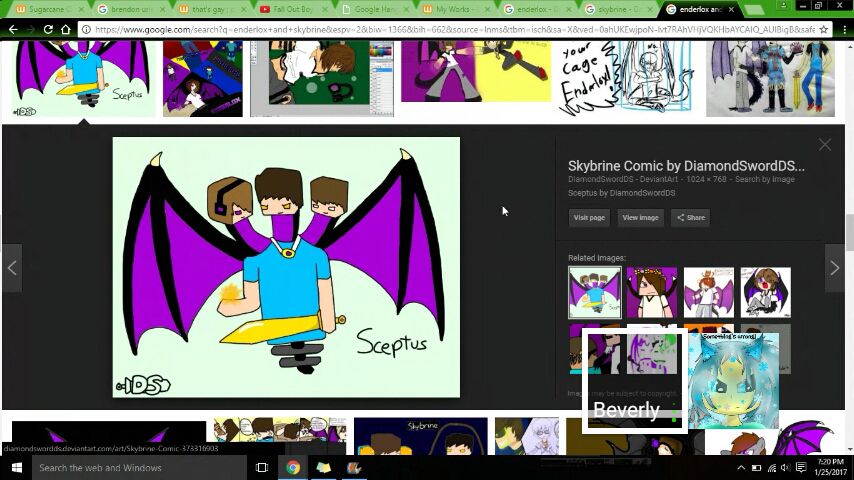Close the active enderlox and tab

(731, 9)
